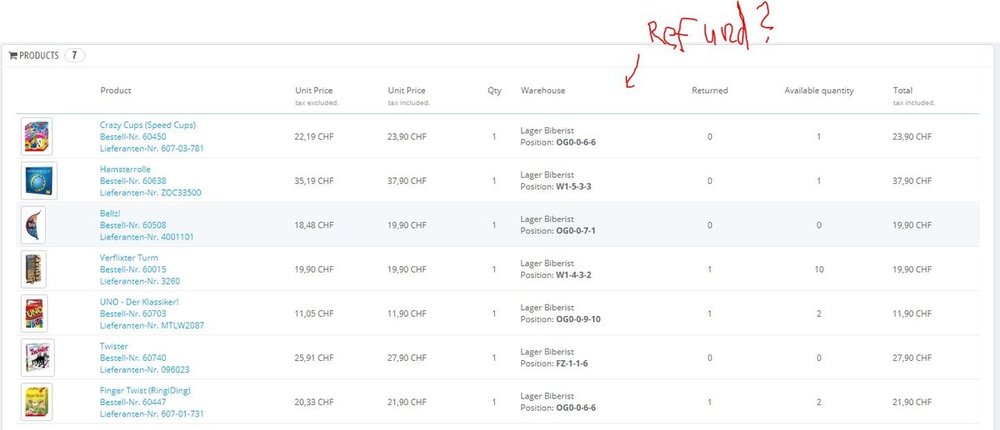Open the Verflixter Turm product link

[129, 257]
